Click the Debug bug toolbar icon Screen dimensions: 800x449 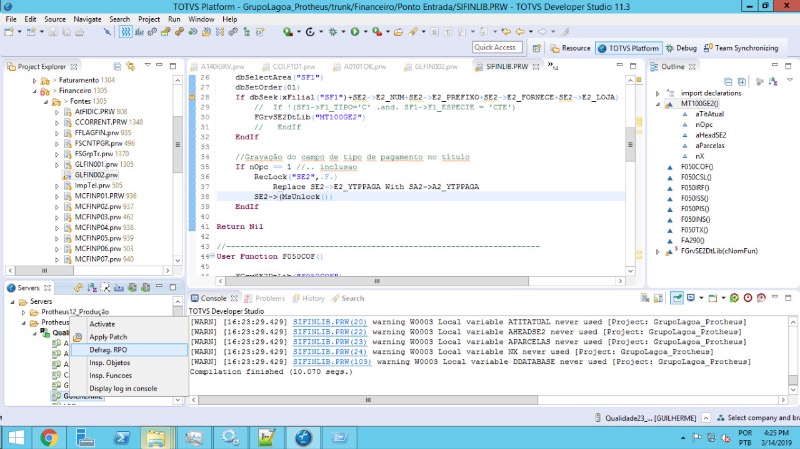[333, 32]
